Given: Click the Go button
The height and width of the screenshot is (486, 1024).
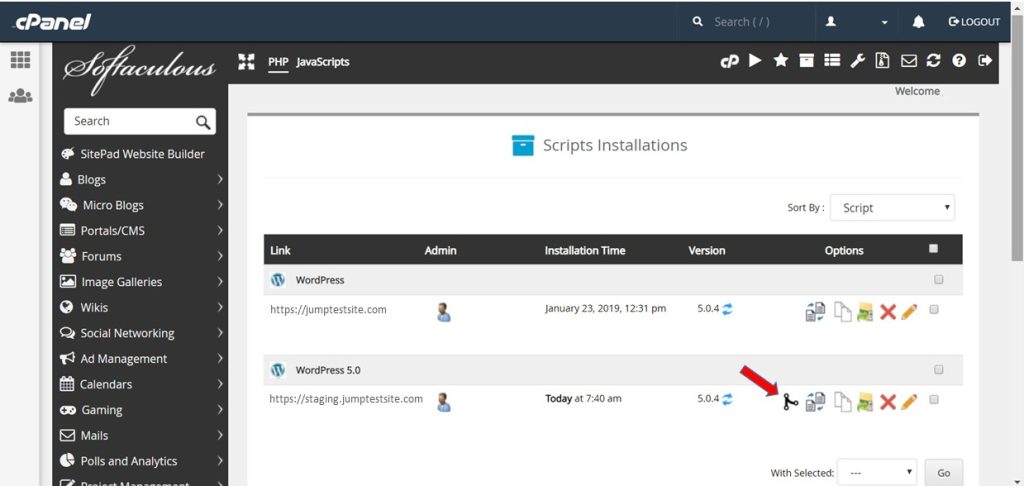Looking at the screenshot, I should coord(944,472).
